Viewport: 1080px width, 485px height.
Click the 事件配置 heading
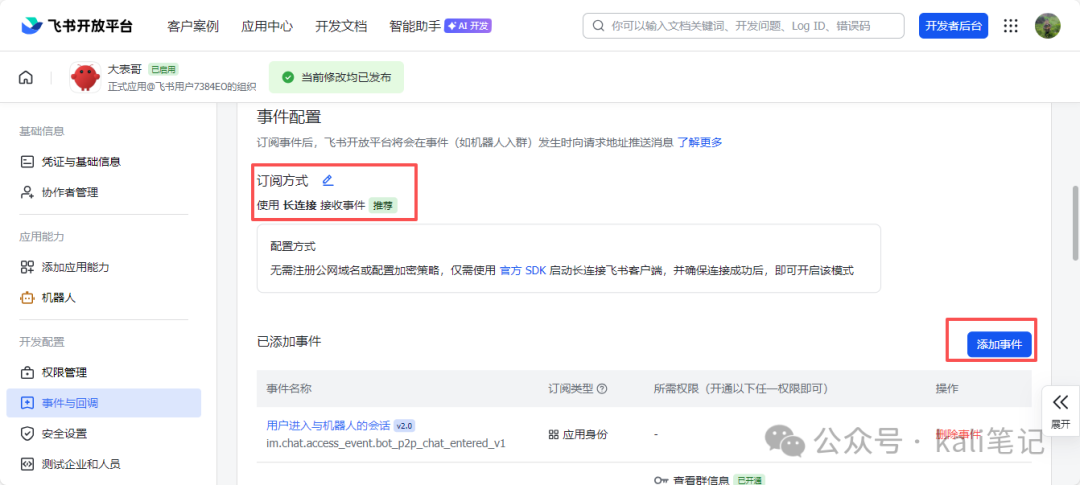click(x=289, y=116)
